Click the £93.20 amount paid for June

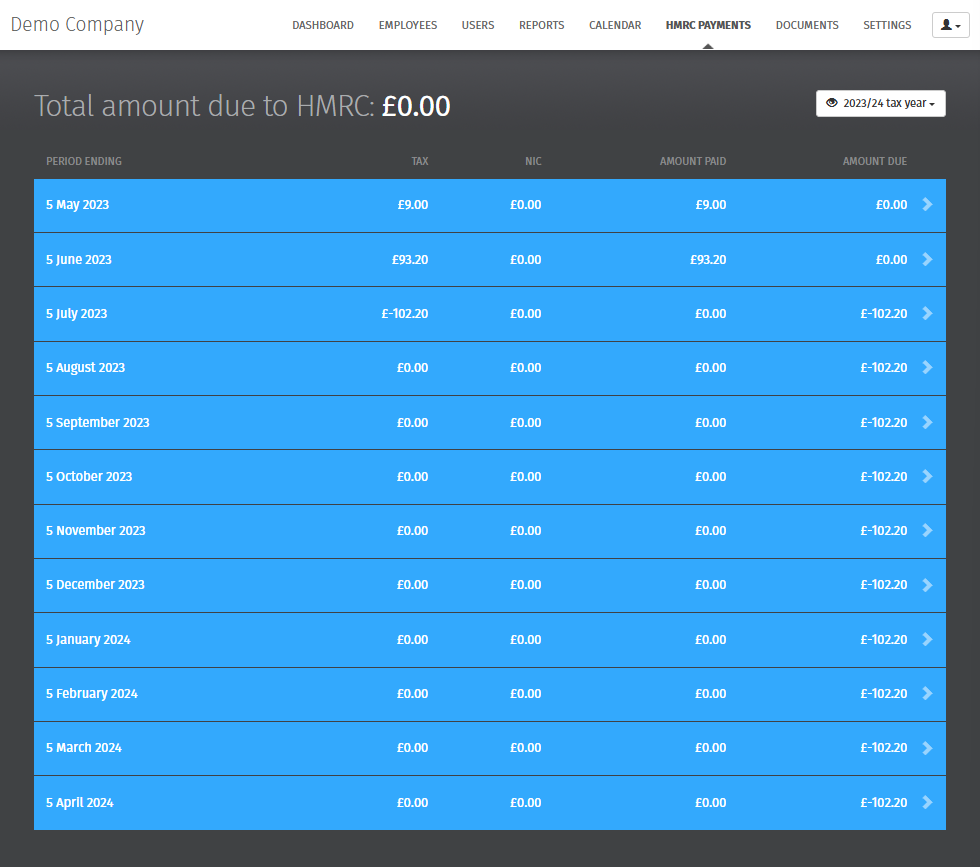point(708,259)
